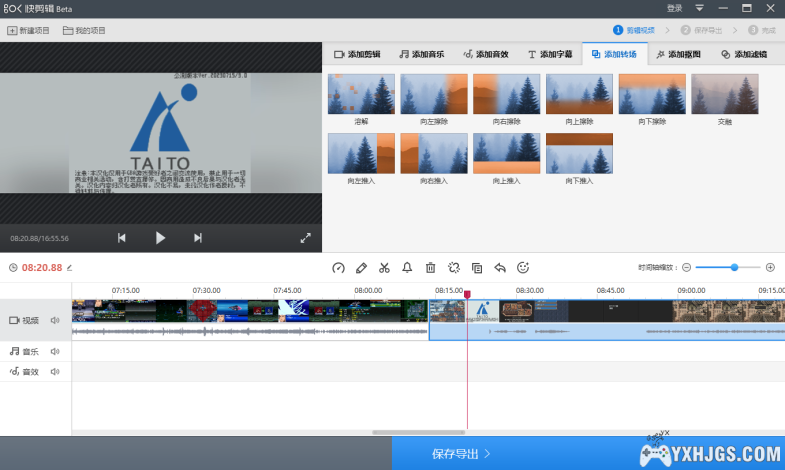The height and width of the screenshot is (470, 785).
Task: Mute the video track speaker
Action: pyautogui.click(x=55, y=320)
